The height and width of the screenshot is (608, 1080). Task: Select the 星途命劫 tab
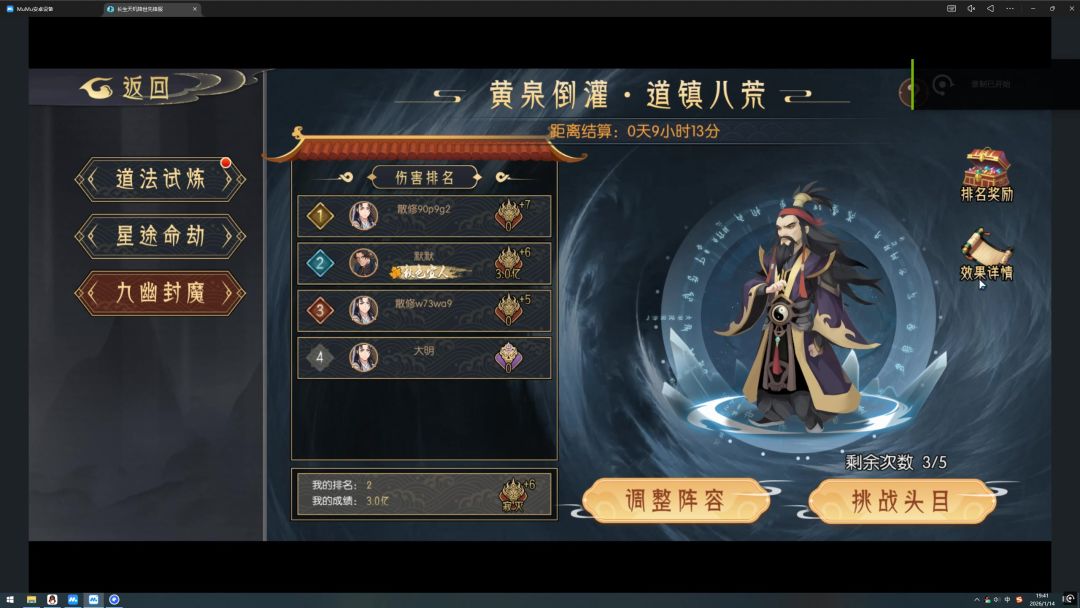coord(160,236)
